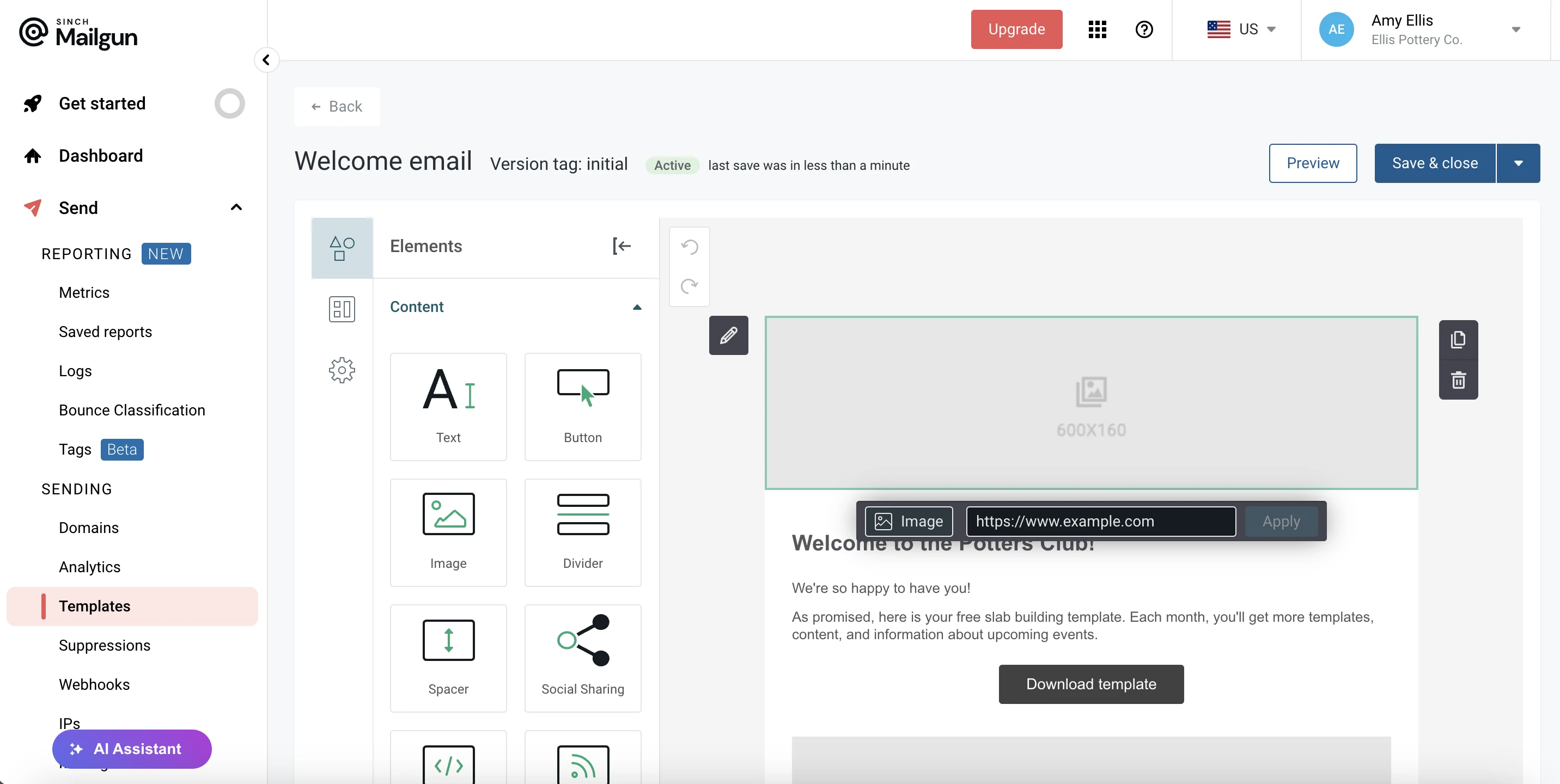Click the undo arrow icon
The width and height of the screenshot is (1560, 784).
click(x=689, y=247)
